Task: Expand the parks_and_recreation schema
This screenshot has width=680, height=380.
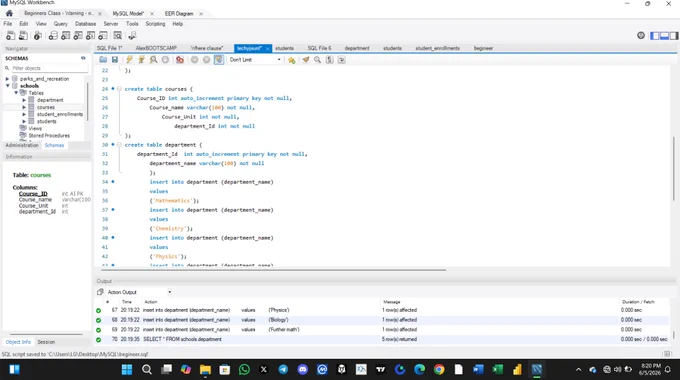Action: tap(7, 79)
